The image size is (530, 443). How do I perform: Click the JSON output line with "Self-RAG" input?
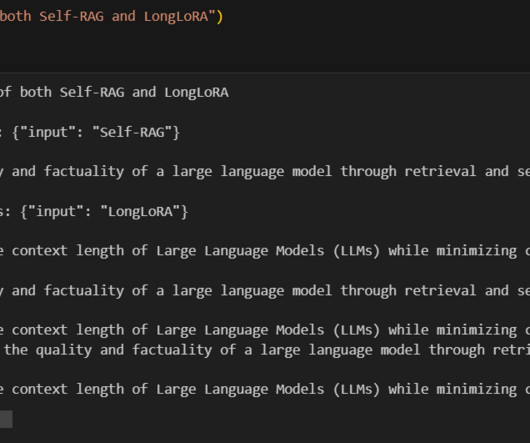click(x=90, y=132)
